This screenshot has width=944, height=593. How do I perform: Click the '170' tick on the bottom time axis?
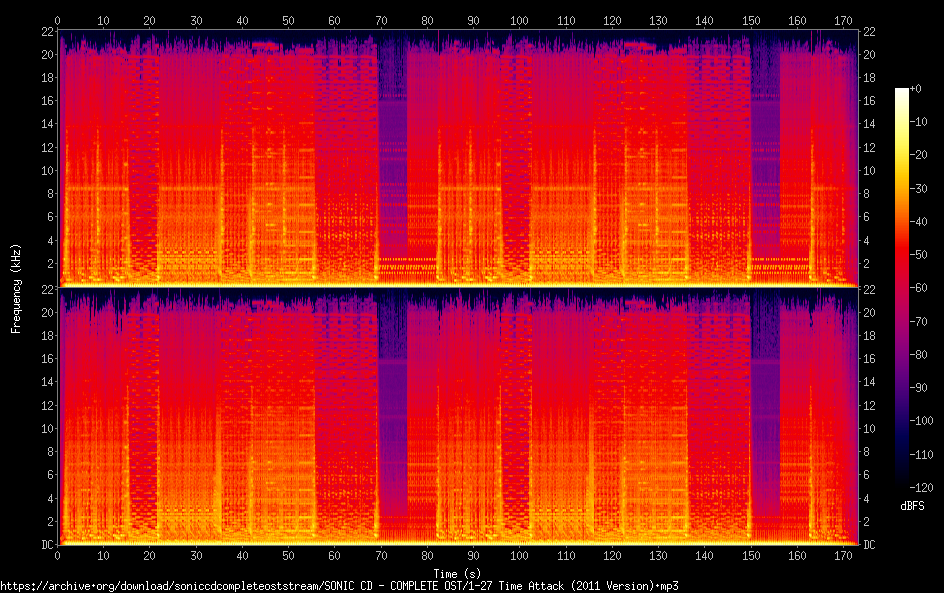pos(842,555)
